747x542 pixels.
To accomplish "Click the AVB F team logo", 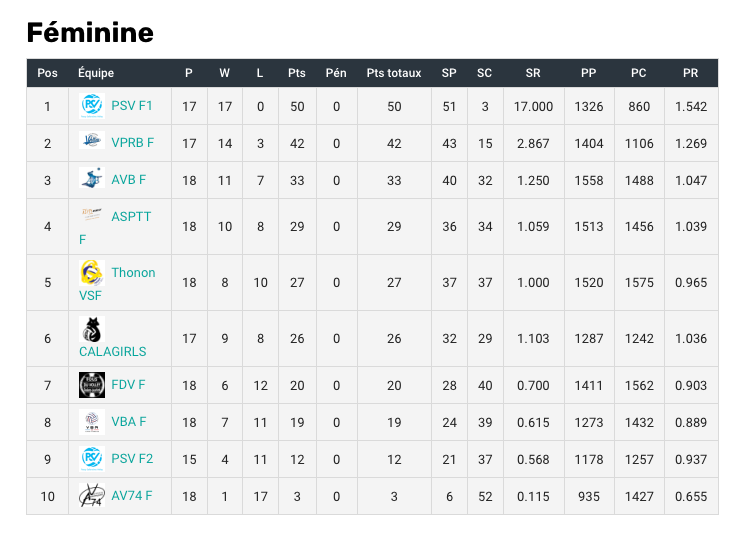I will tap(92, 179).
